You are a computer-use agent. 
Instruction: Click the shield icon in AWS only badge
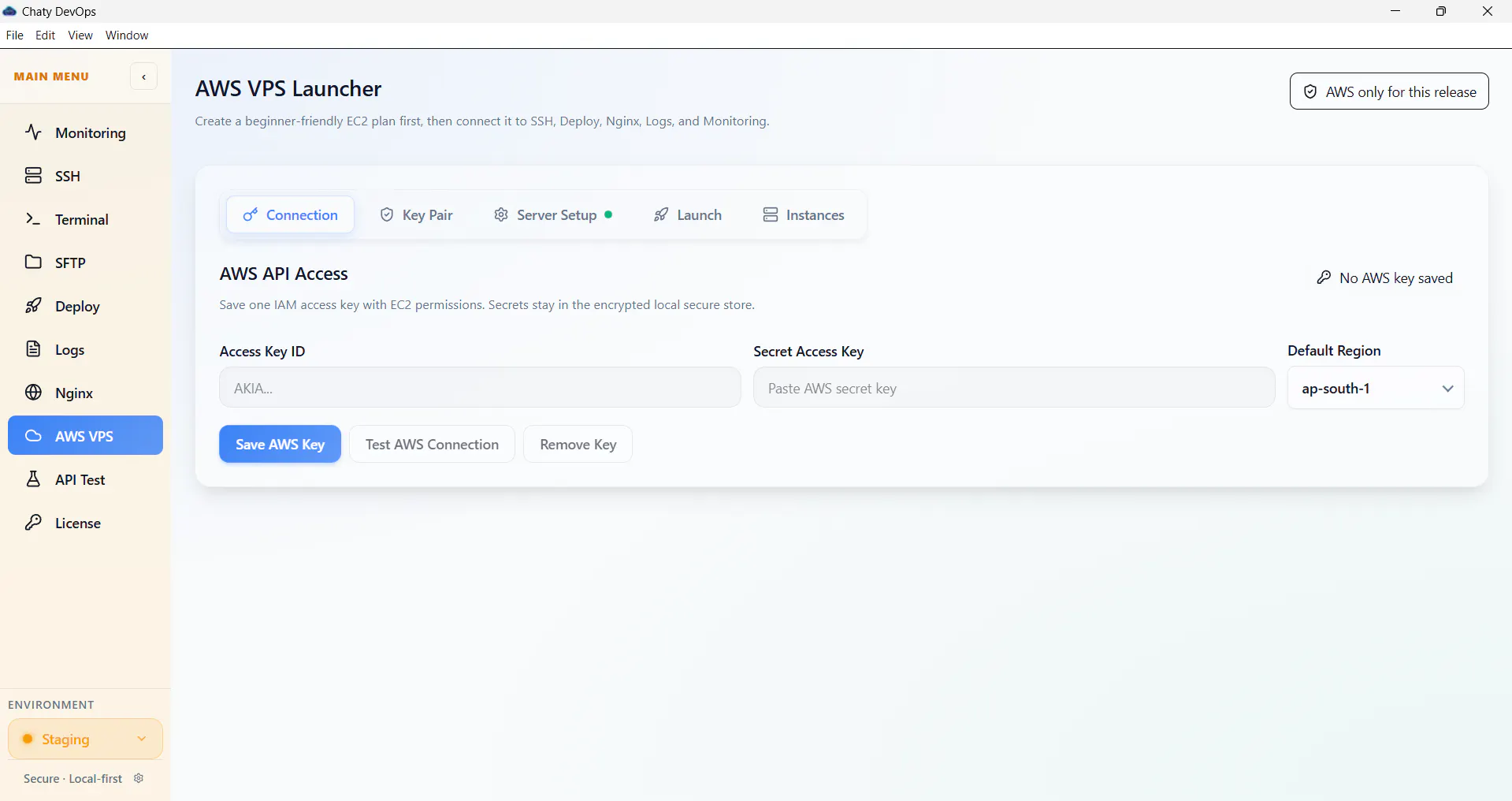[x=1310, y=91]
